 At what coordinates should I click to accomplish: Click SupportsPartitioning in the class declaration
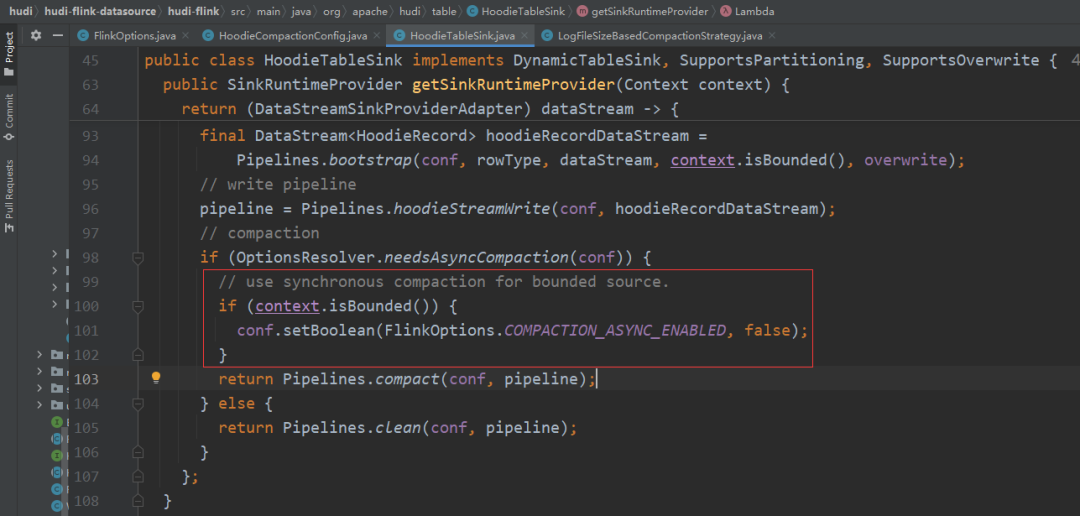(771, 61)
